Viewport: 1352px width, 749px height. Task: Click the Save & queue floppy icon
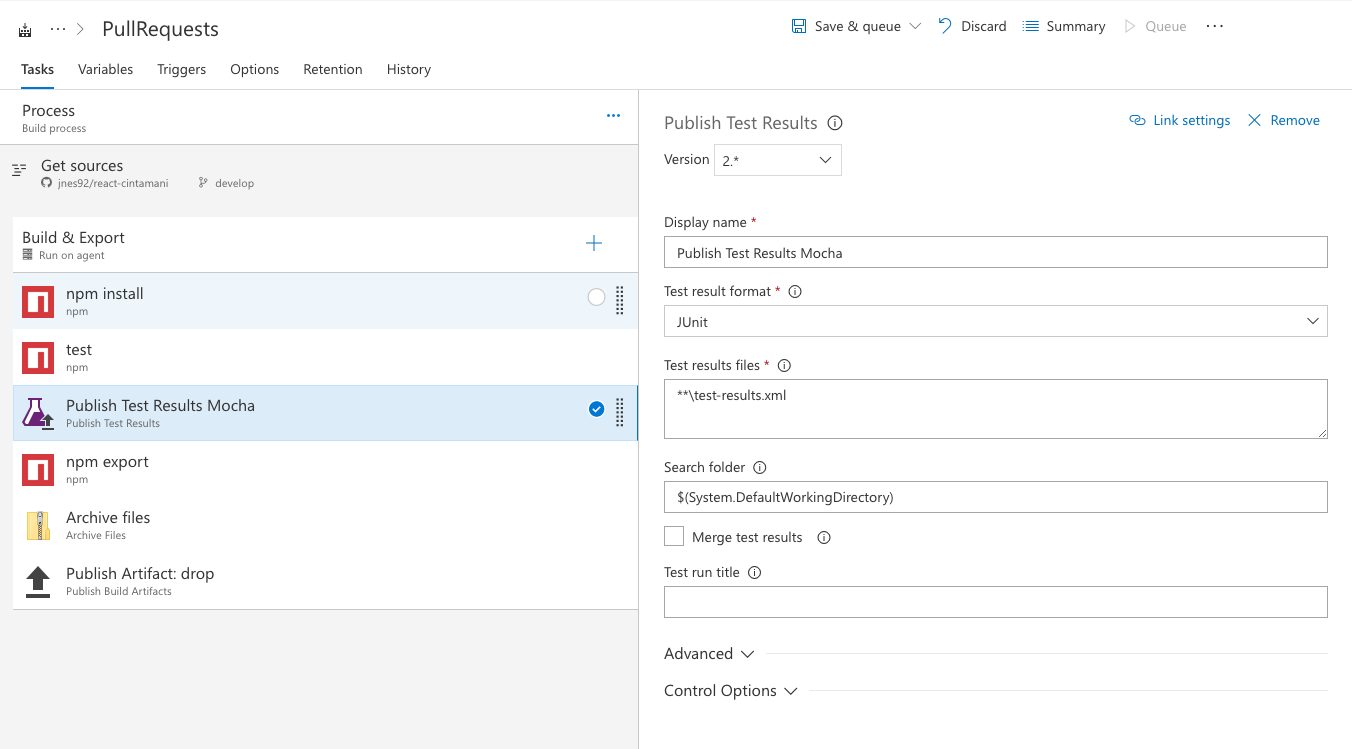799,26
